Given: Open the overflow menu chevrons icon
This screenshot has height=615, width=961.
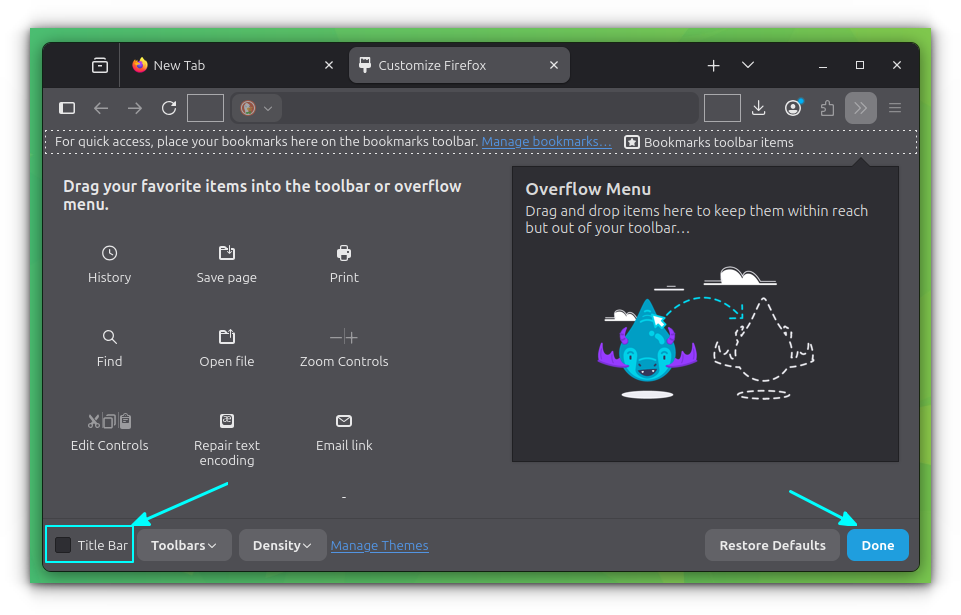Looking at the screenshot, I should [x=861, y=109].
